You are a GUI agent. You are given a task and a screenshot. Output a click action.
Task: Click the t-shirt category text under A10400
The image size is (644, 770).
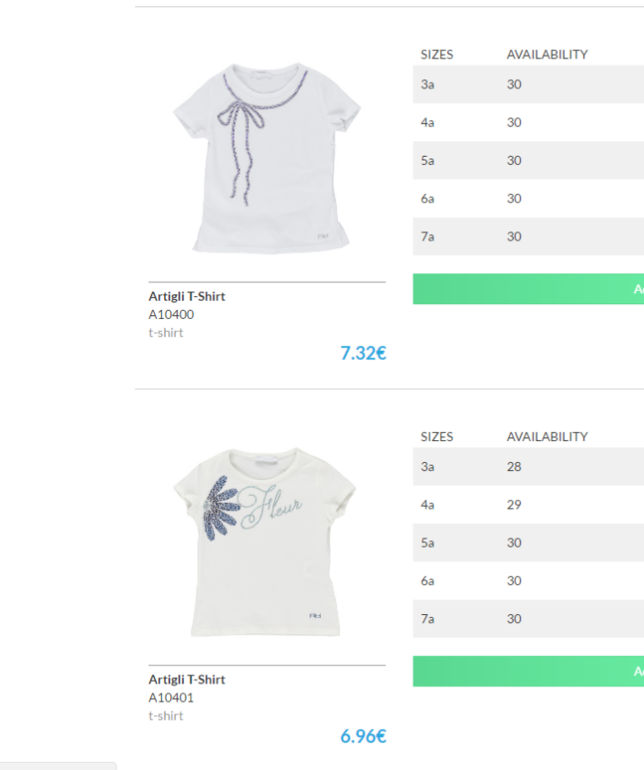(166, 332)
